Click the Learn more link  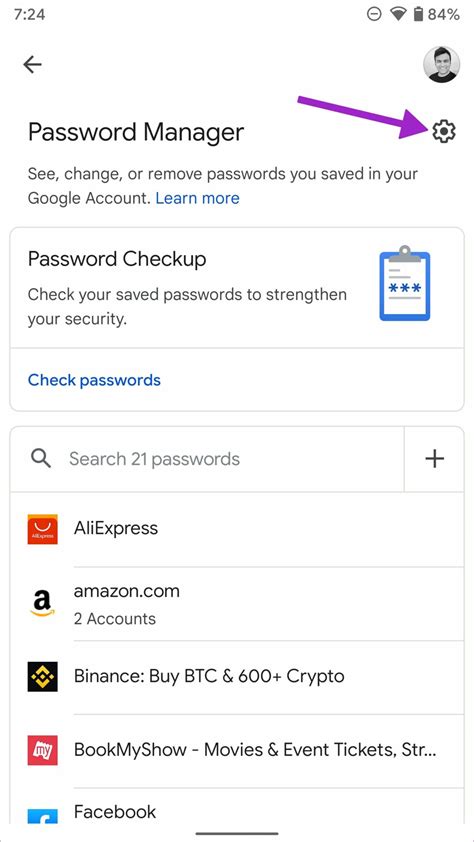[x=198, y=198]
